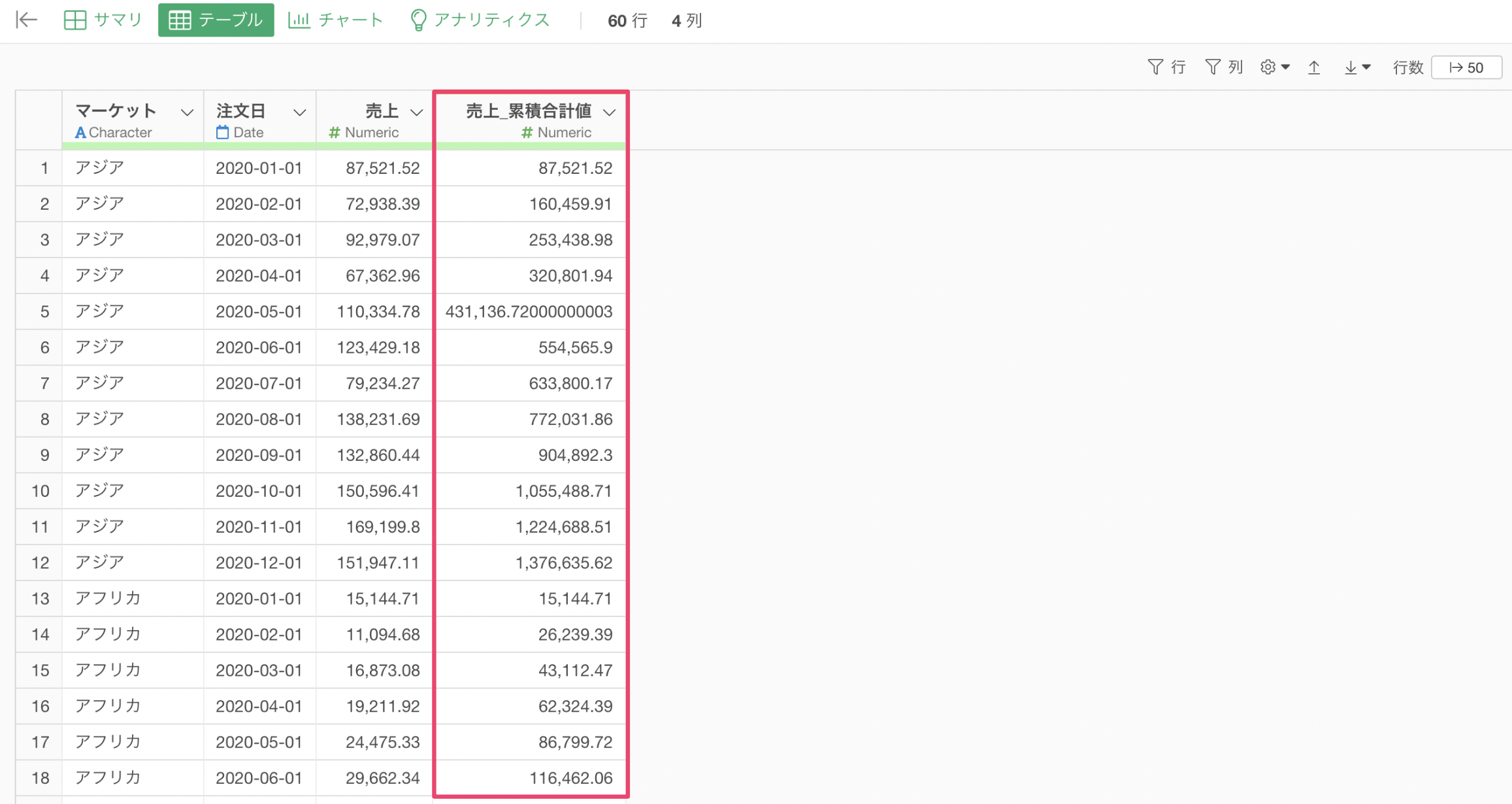This screenshot has width=1512, height=804.
Task: Click the マーケット column header
Action: 133,120
